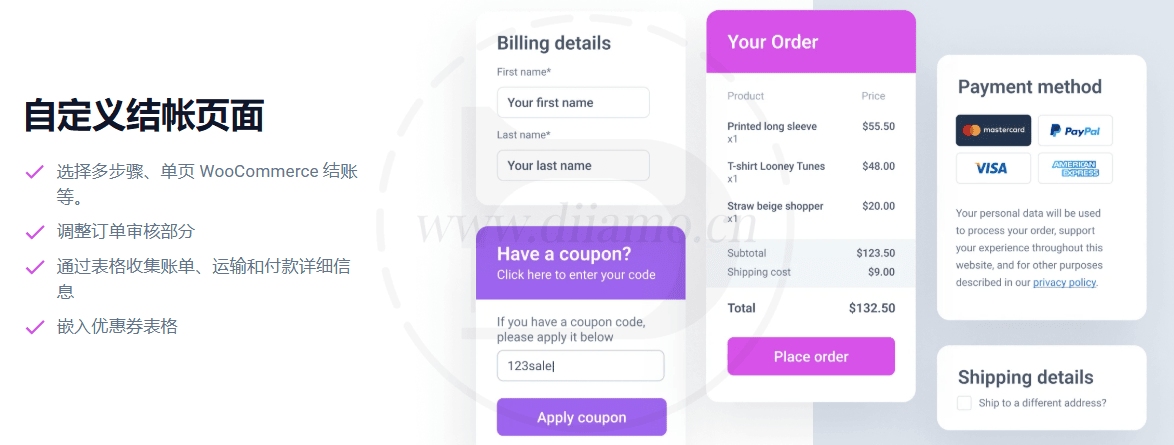Viewport: 1174px width, 445px height.
Task: Click checkmark beside 嵌入优惠券表格
Action: (35, 327)
